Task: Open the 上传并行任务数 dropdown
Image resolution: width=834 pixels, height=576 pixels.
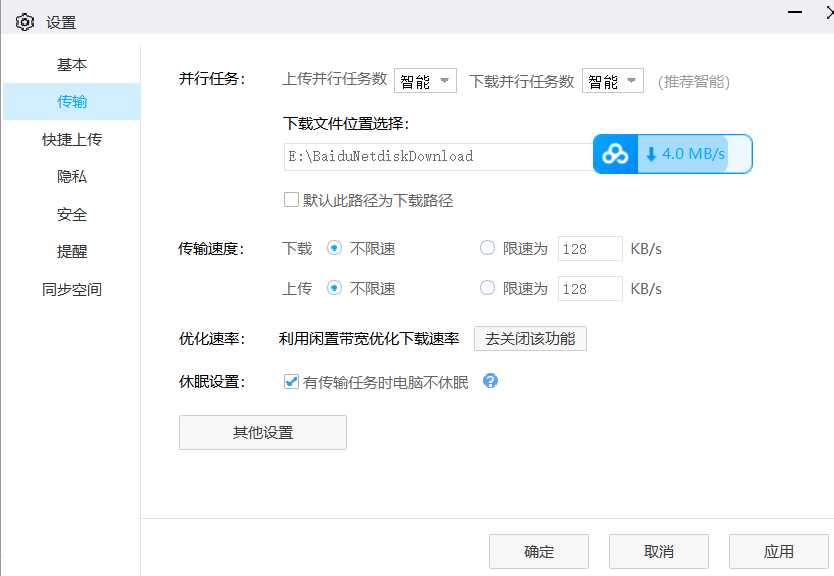Action: [425, 80]
